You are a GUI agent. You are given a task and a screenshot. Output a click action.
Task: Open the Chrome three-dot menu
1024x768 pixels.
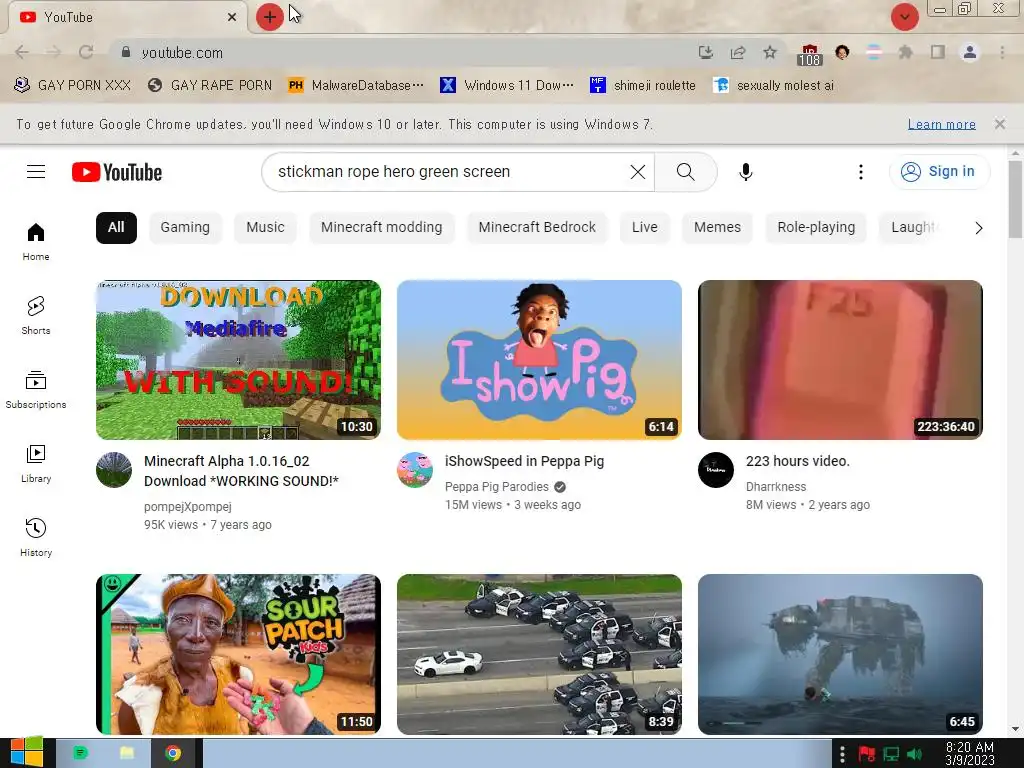(x=1002, y=52)
